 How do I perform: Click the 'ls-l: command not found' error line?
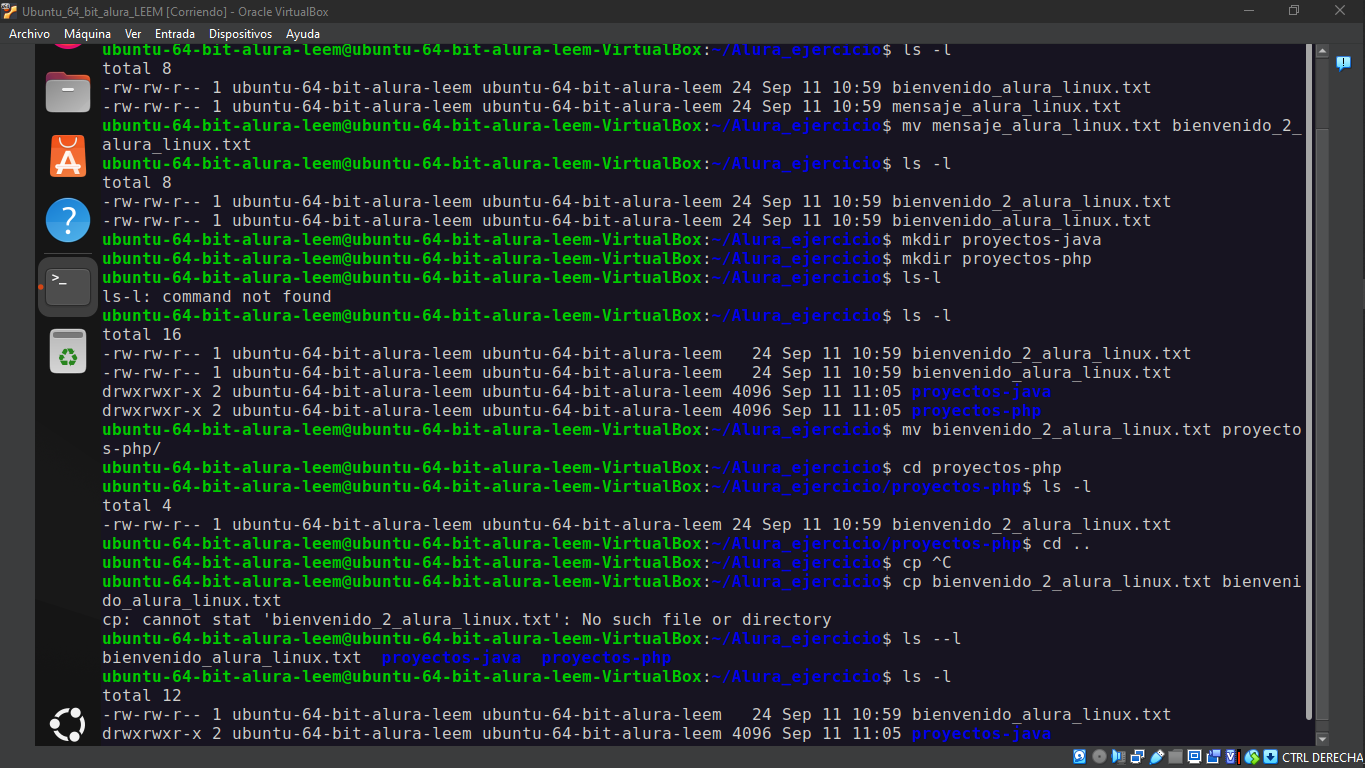(217, 297)
